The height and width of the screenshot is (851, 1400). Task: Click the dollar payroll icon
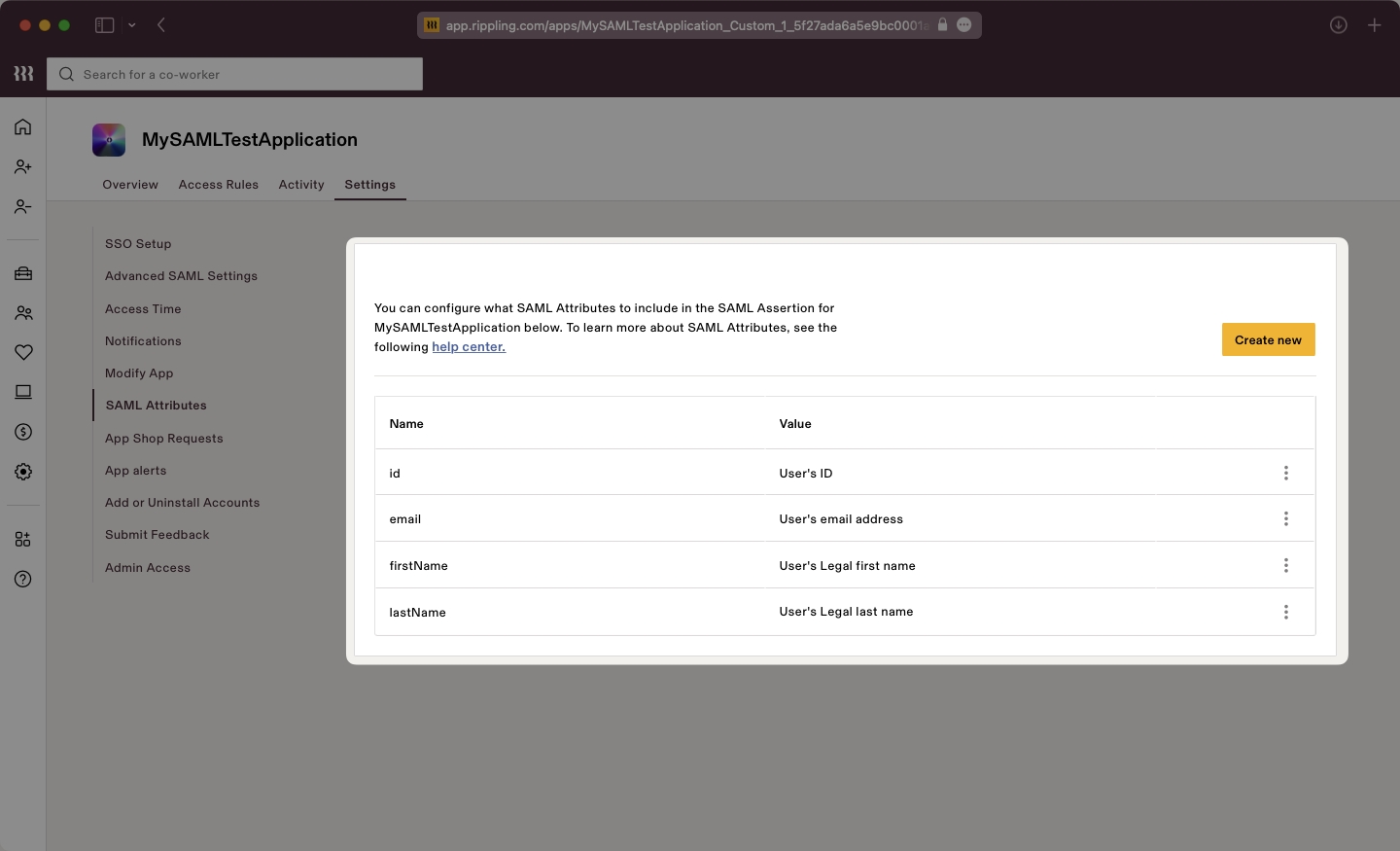(x=22, y=432)
